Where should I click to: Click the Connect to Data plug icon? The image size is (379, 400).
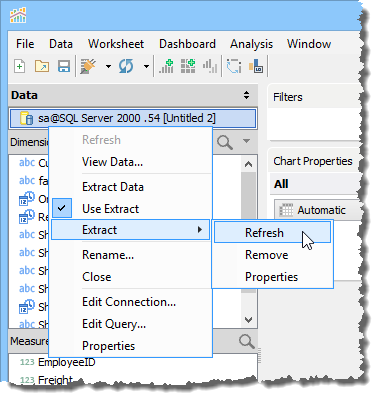coord(88,66)
